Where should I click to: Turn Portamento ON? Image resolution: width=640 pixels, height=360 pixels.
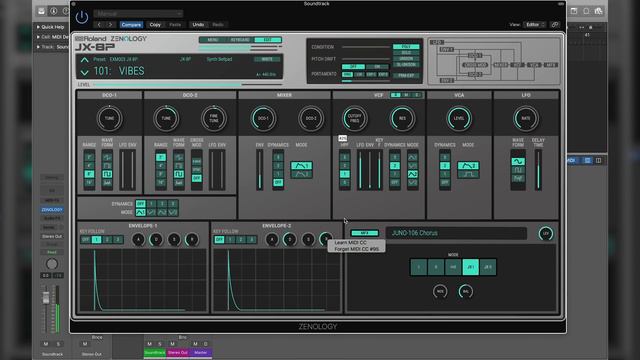[377, 67]
